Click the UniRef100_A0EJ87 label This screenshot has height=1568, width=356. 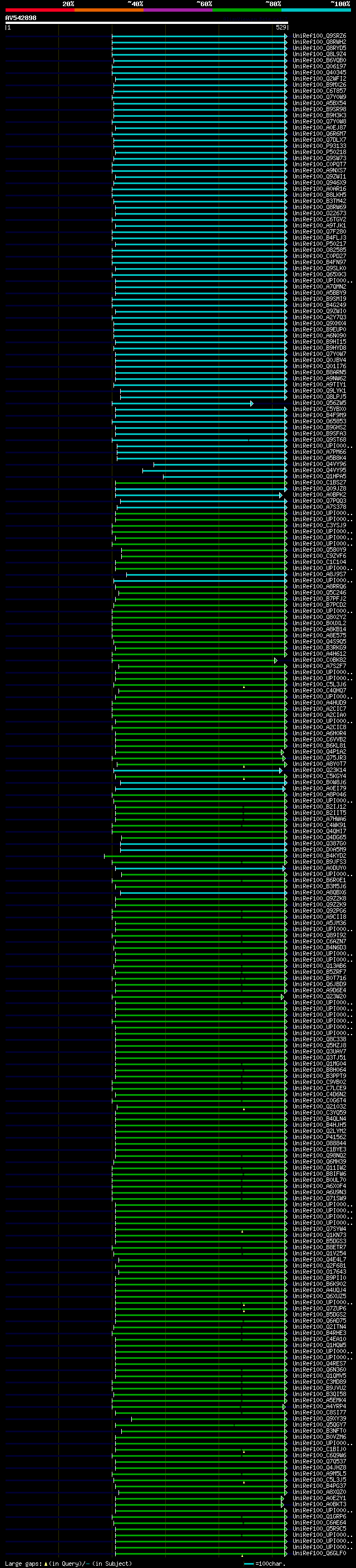[x=319, y=128]
